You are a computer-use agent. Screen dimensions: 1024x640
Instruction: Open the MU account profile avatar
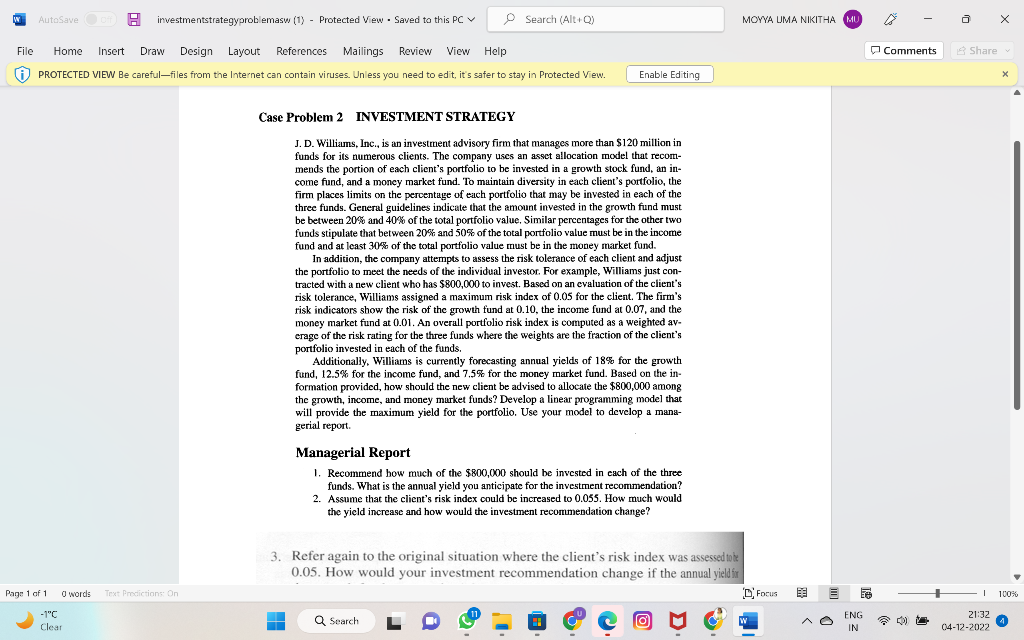(x=852, y=20)
